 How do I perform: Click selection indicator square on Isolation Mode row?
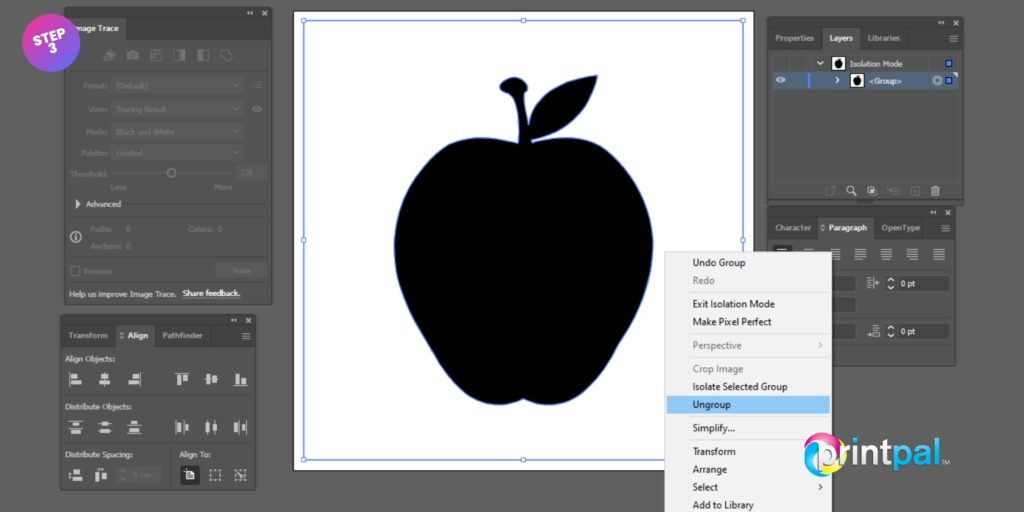click(949, 63)
